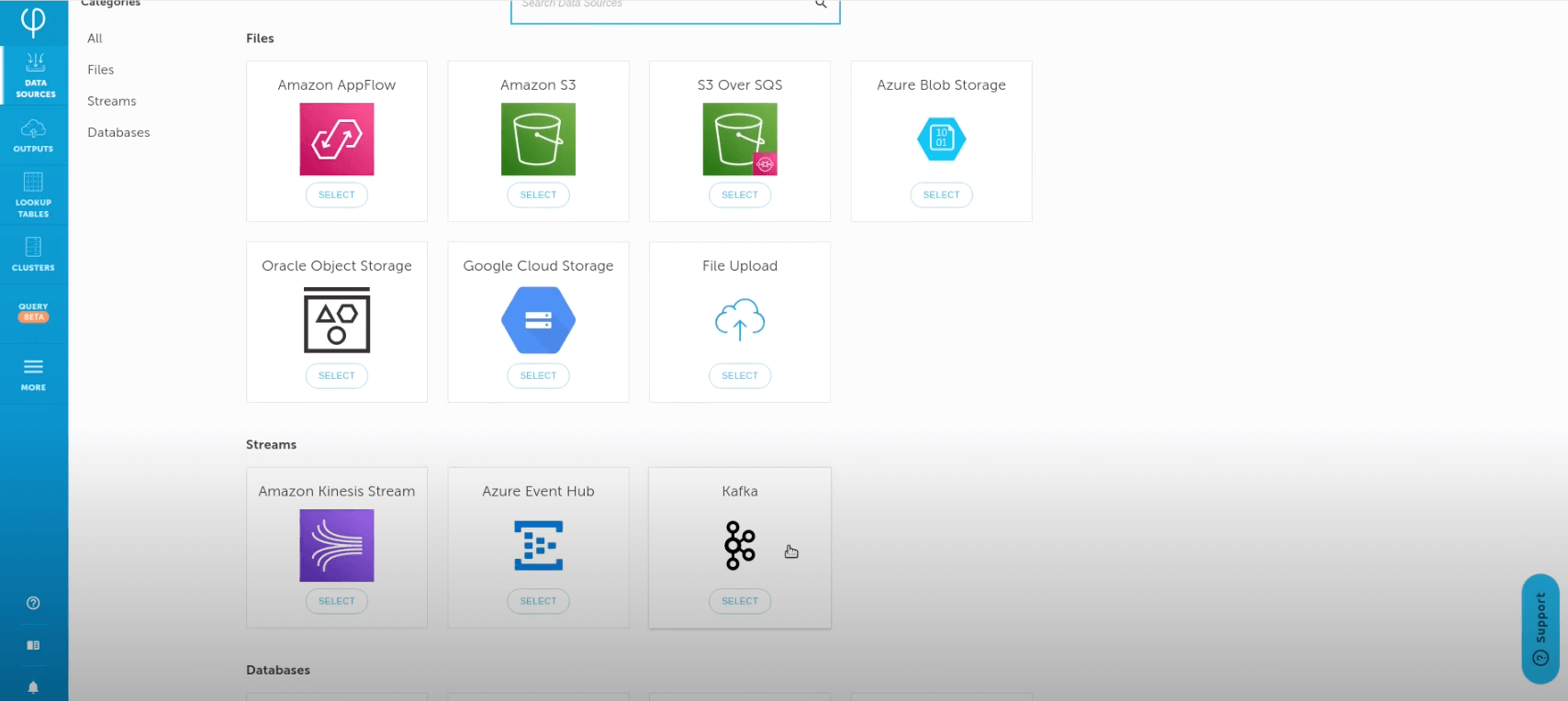Select Oracle Object Storage source
Viewport: 1568px width, 701px height.
337,375
